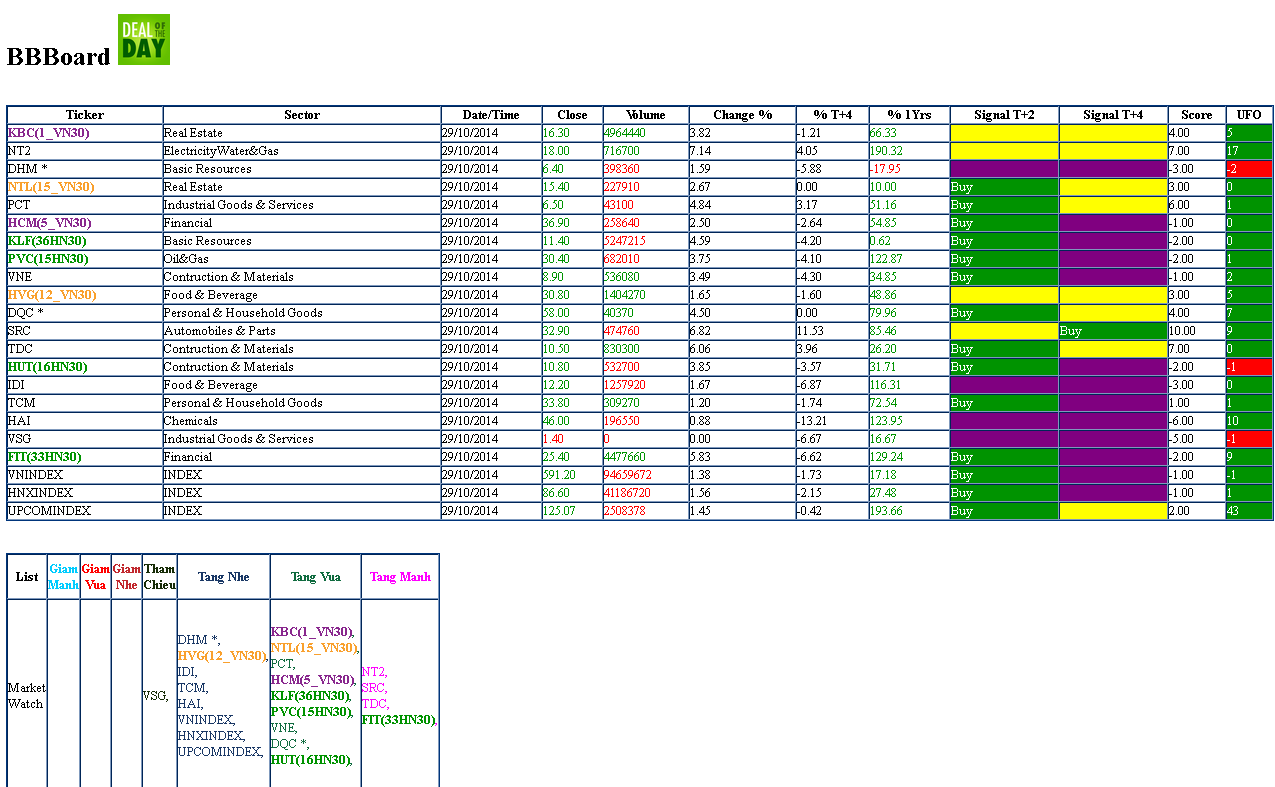Viewport: 1275px width, 787px height.
Task: Click the red UFO cell for DHM
Action: [x=1249, y=169]
